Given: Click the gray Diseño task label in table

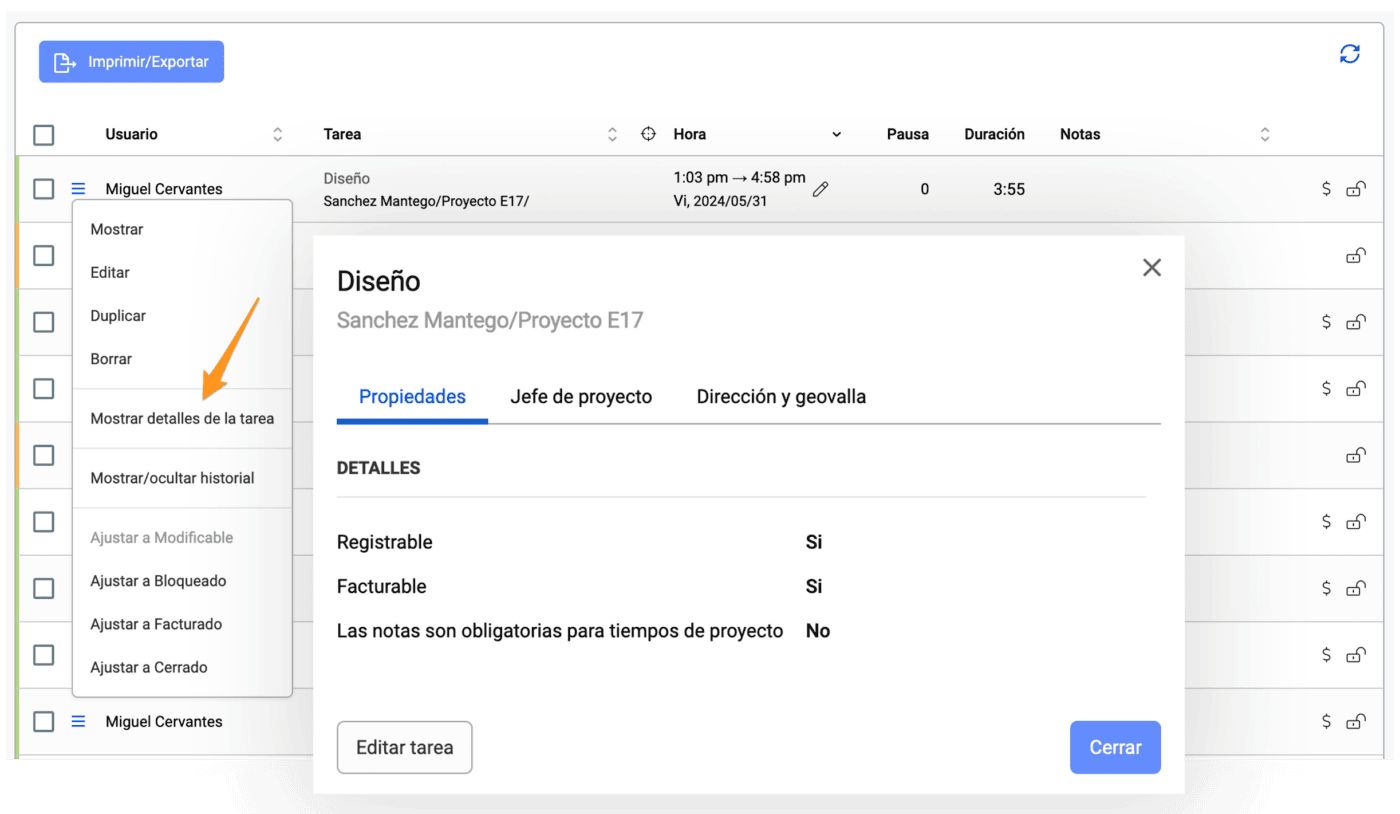Looking at the screenshot, I should coord(347,178).
